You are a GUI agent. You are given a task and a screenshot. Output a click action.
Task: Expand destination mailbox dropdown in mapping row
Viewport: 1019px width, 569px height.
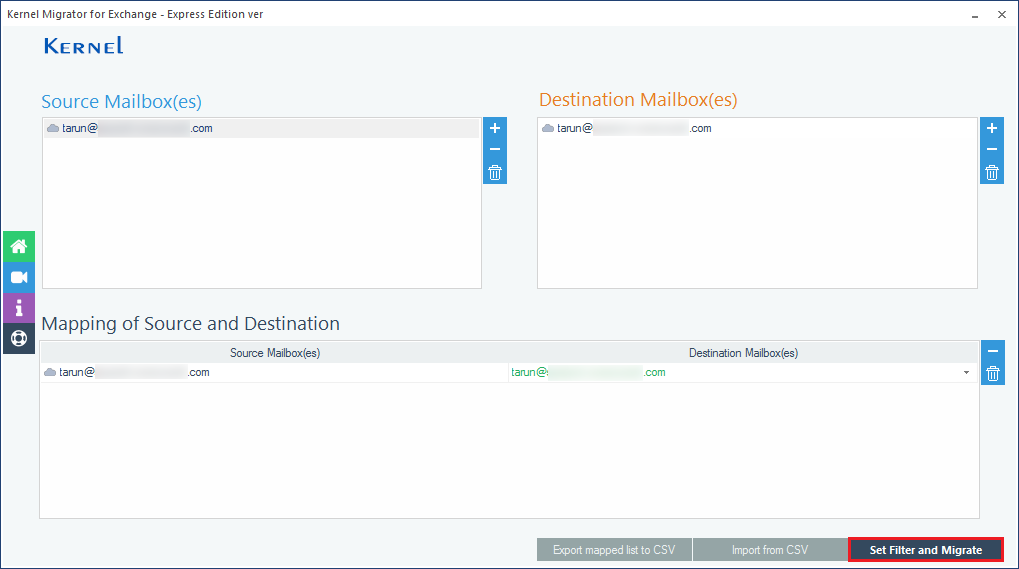pyautogui.click(x=966, y=372)
